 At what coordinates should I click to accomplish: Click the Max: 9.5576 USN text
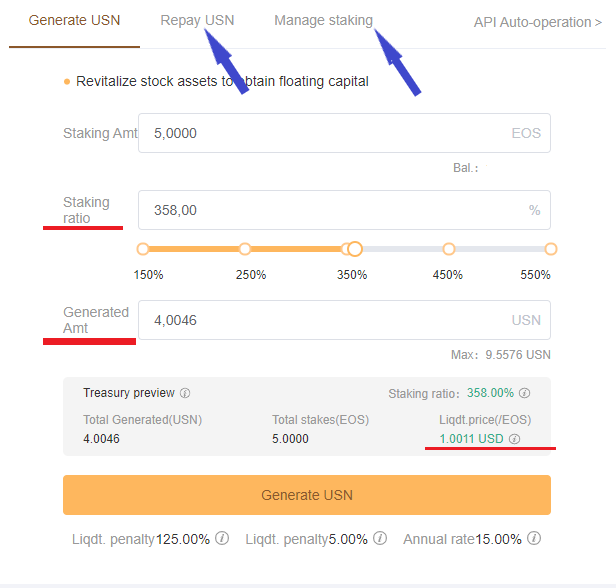pyautogui.click(x=500, y=355)
